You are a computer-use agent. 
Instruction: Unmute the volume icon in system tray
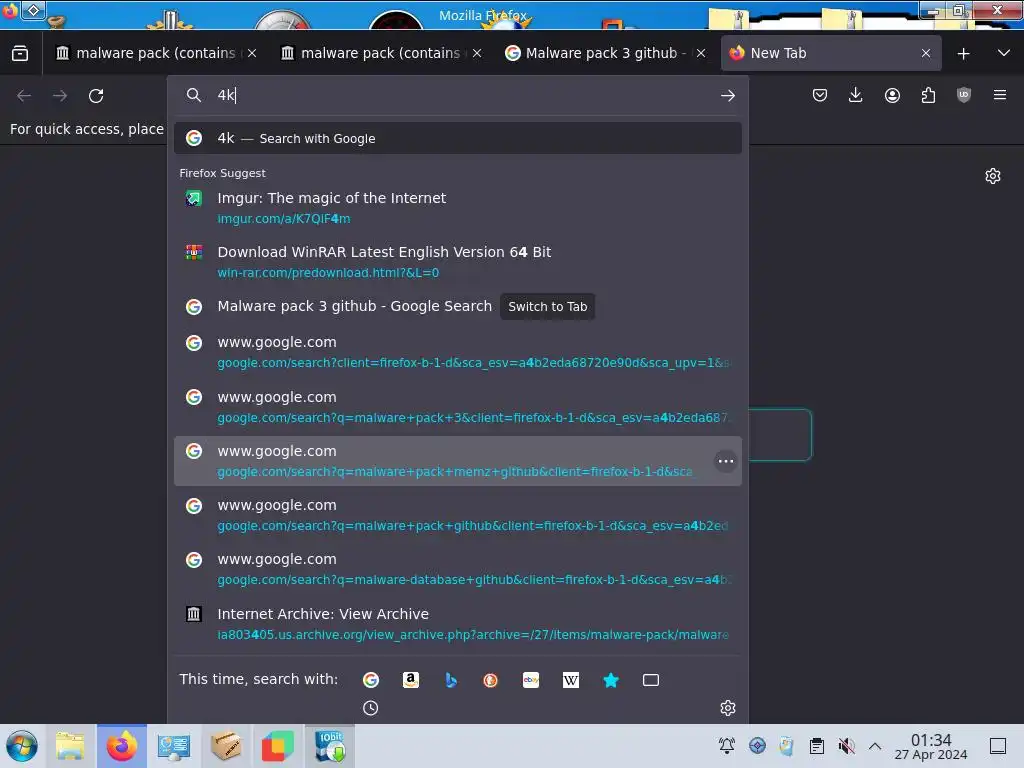click(x=846, y=745)
